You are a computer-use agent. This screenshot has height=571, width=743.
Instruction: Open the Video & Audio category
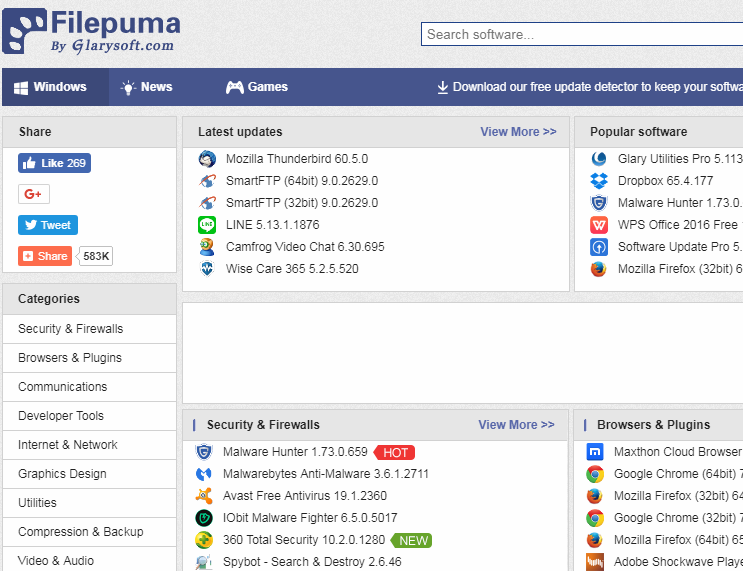[90, 560]
